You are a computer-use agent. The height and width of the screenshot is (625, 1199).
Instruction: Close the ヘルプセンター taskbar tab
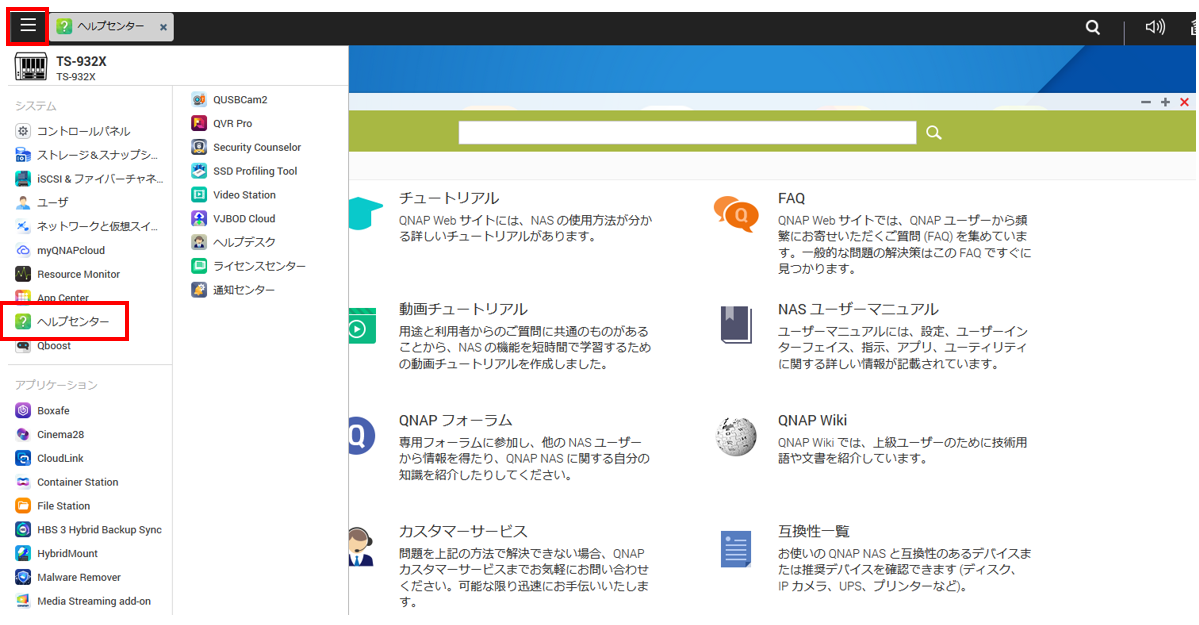(x=163, y=28)
